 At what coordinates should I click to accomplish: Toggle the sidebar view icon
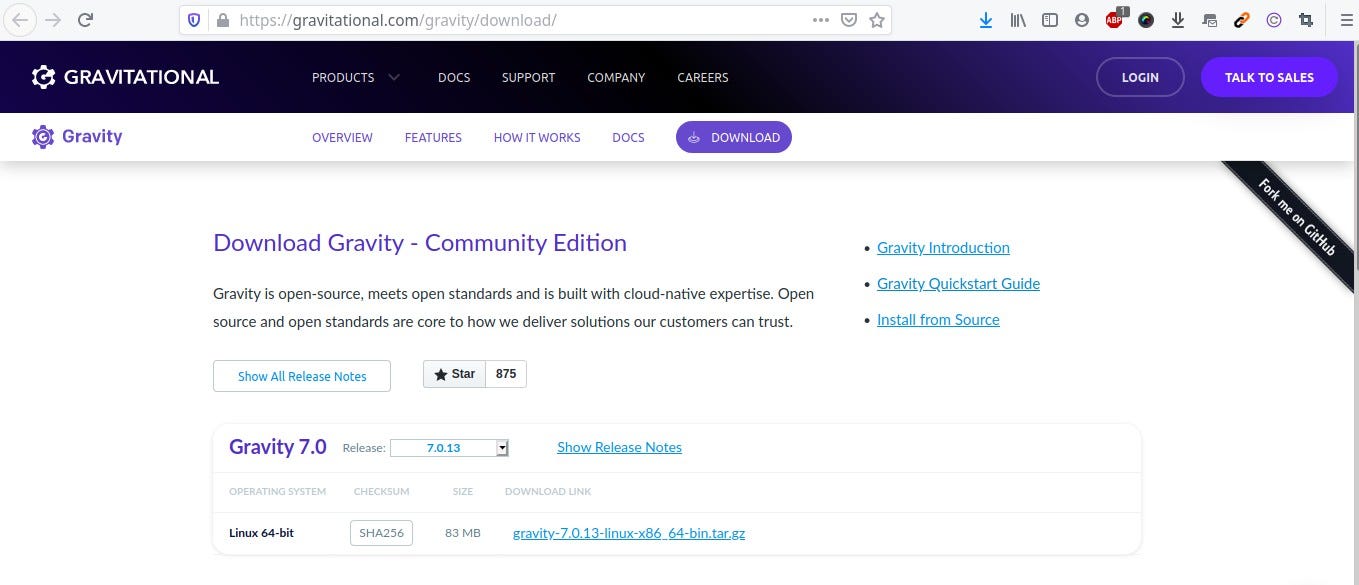[1050, 20]
